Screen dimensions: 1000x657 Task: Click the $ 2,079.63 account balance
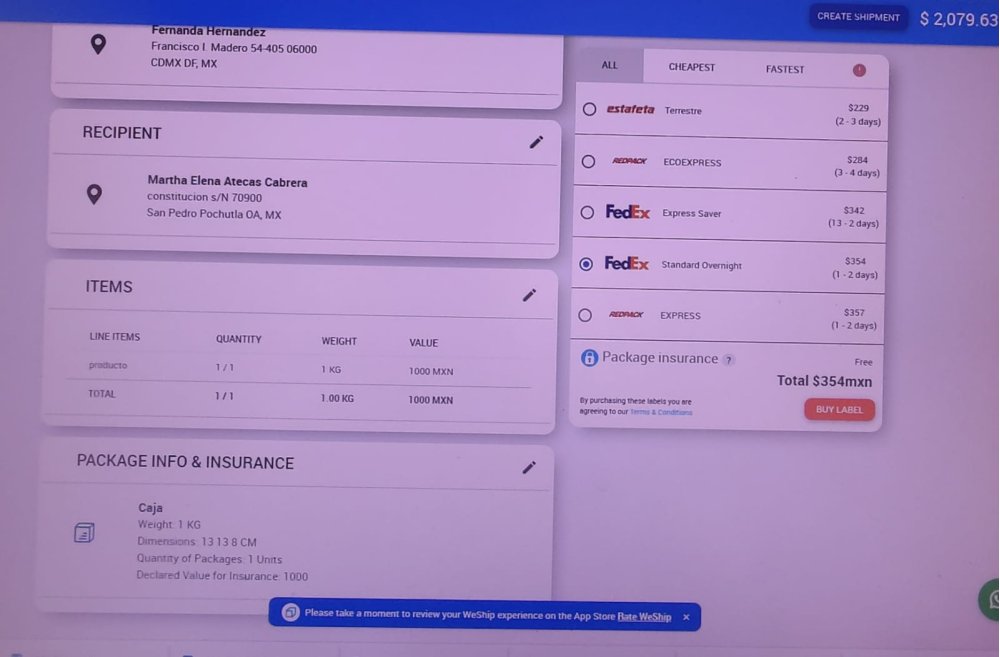tap(959, 19)
